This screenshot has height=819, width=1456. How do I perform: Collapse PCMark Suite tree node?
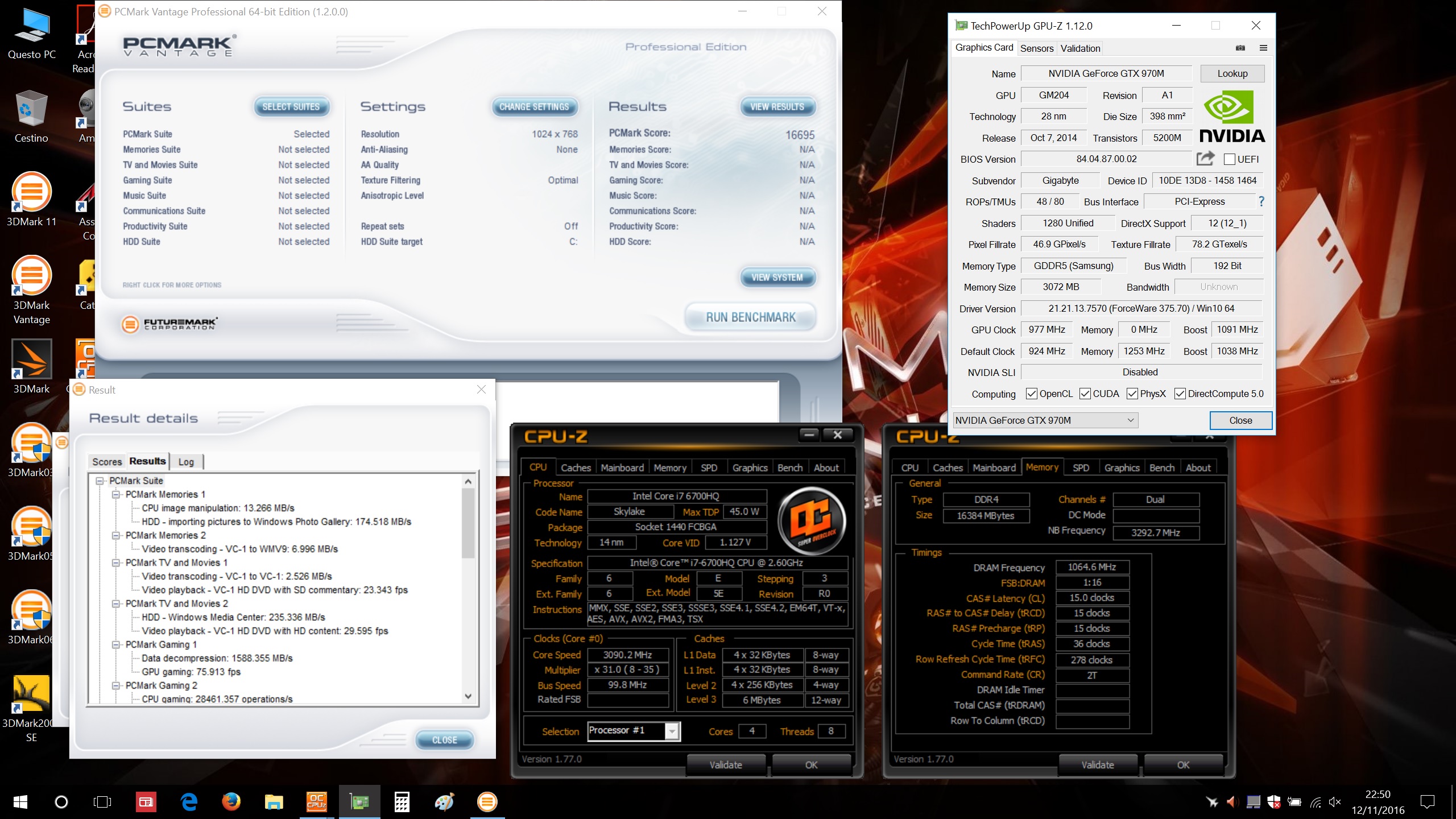(100, 481)
